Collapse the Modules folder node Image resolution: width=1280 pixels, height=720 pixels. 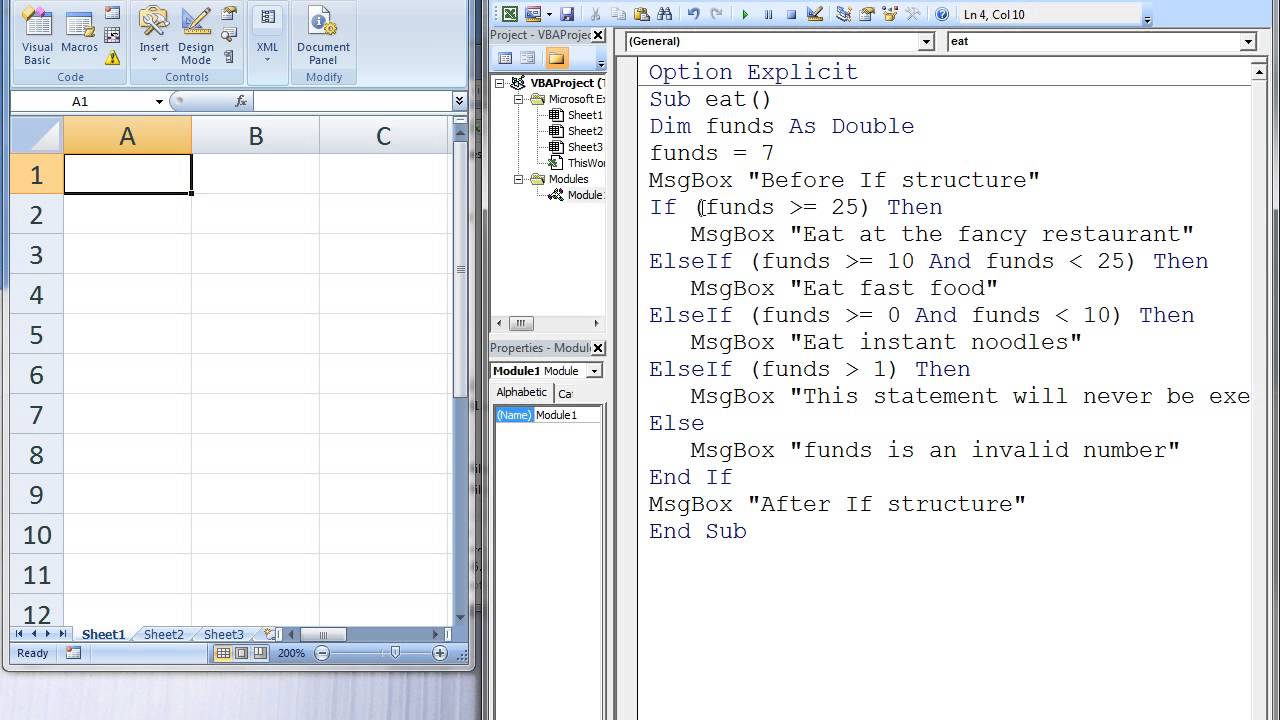pos(519,179)
